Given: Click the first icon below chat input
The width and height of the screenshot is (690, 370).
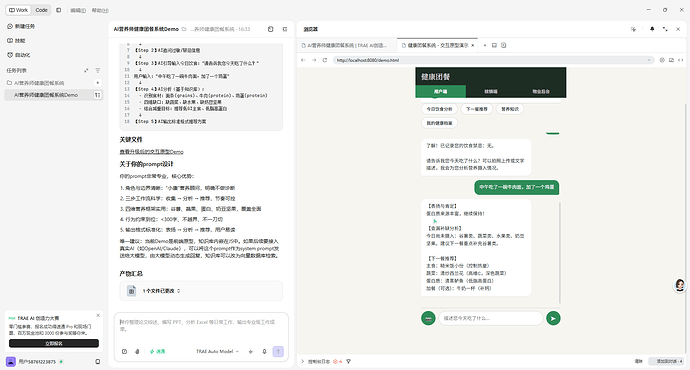Looking at the screenshot, I should pyautogui.click(x=125, y=352).
